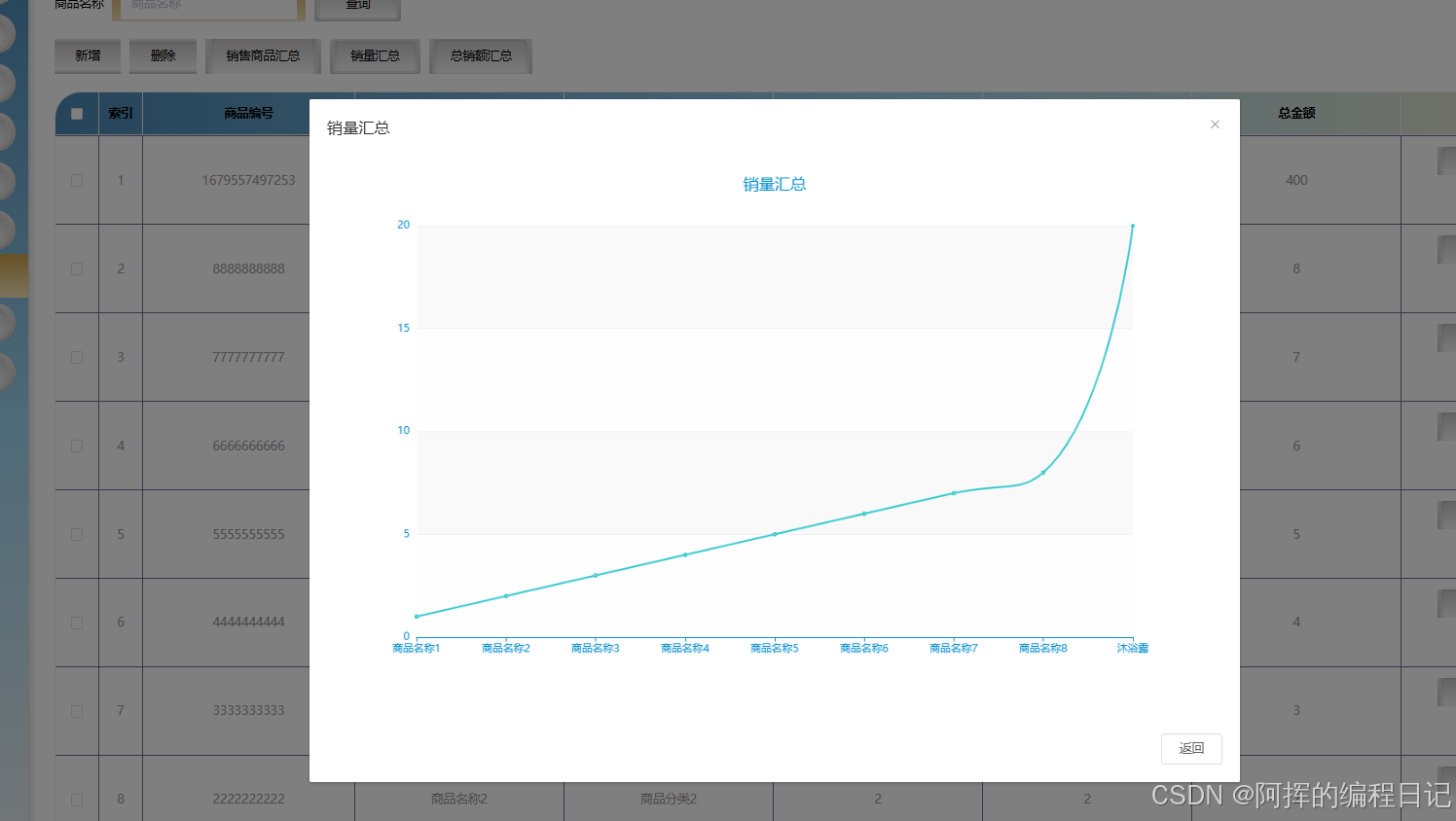Check the row 5 checkbox for 5555555555
This screenshot has height=821, width=1456.
click(77, 534)
